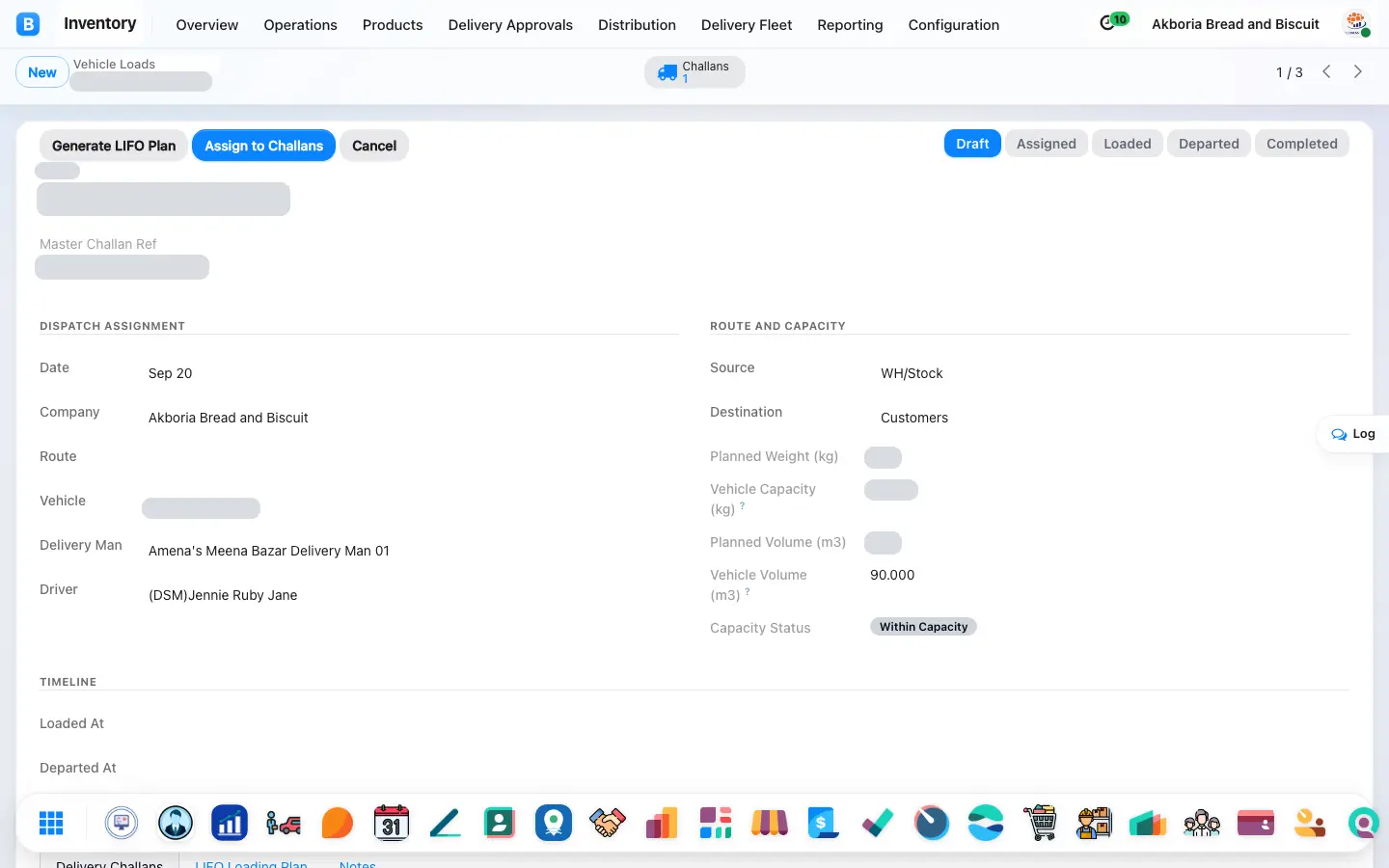Click the Vehicle Loads breadcrumb link
Image resolution: width=1389 pixels, height=868 pixels.
click(114, 64)
